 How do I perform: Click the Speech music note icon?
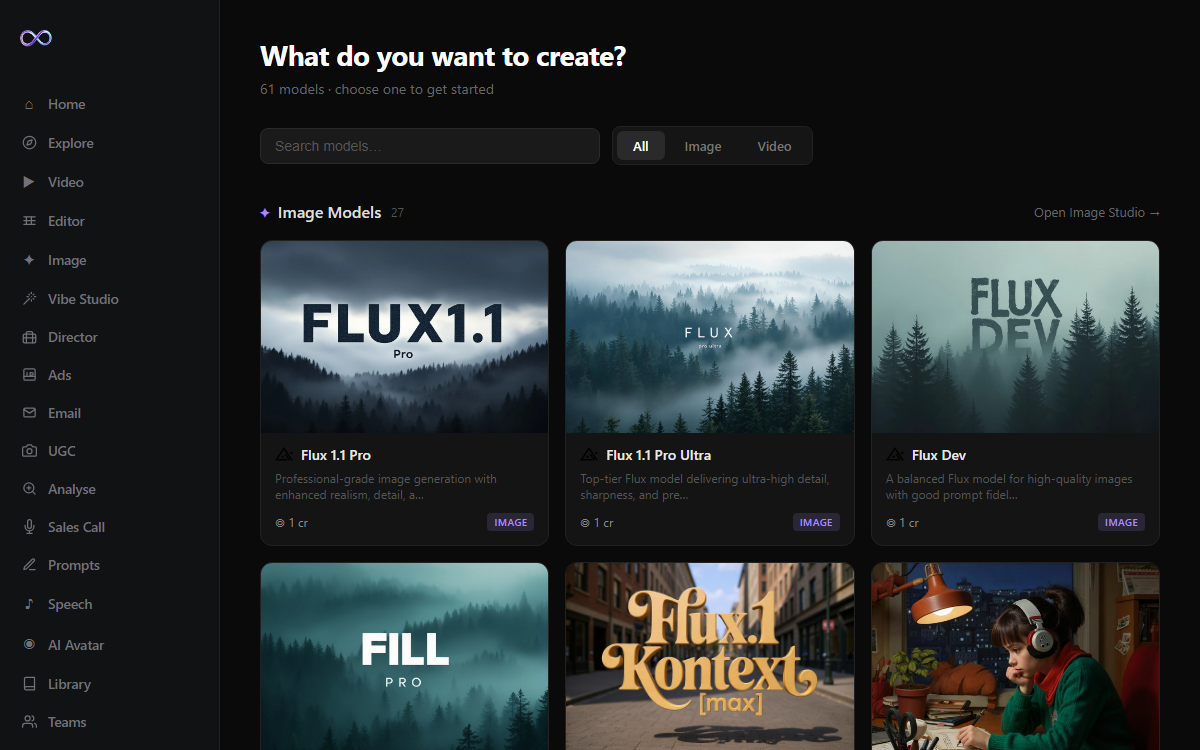(x=29, y=604)
